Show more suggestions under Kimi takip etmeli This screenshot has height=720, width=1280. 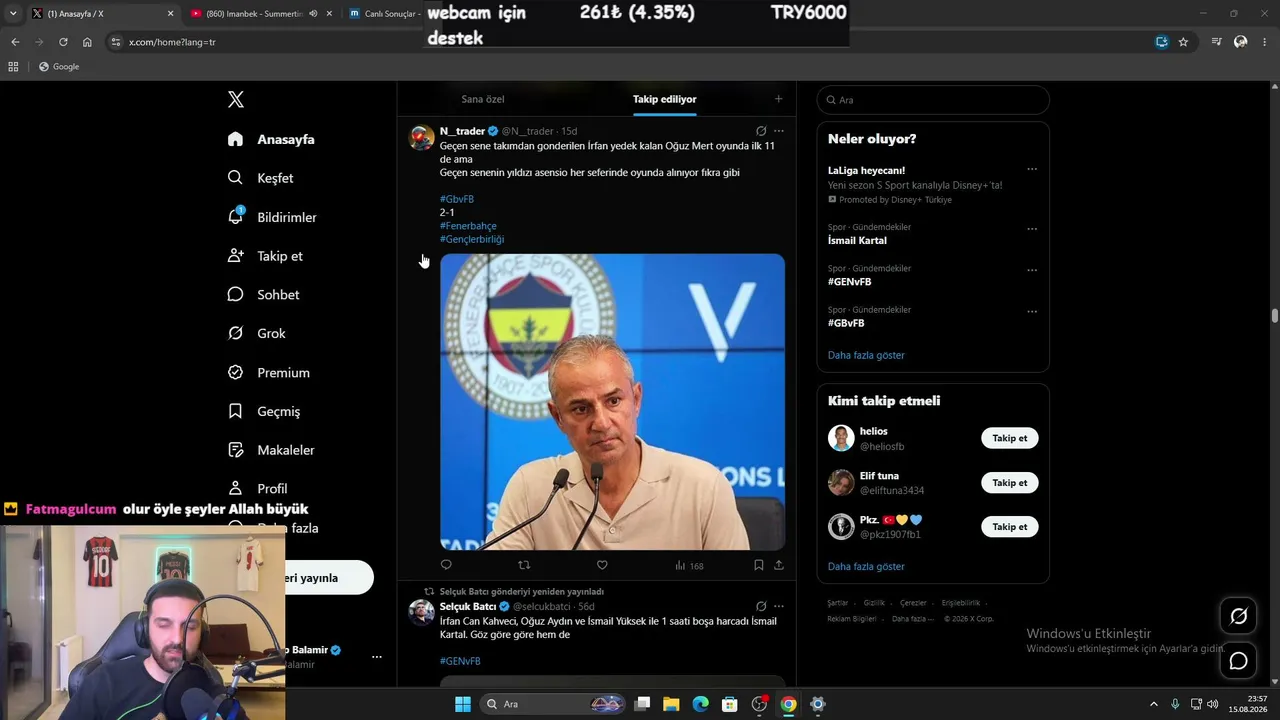coord(866,566)
